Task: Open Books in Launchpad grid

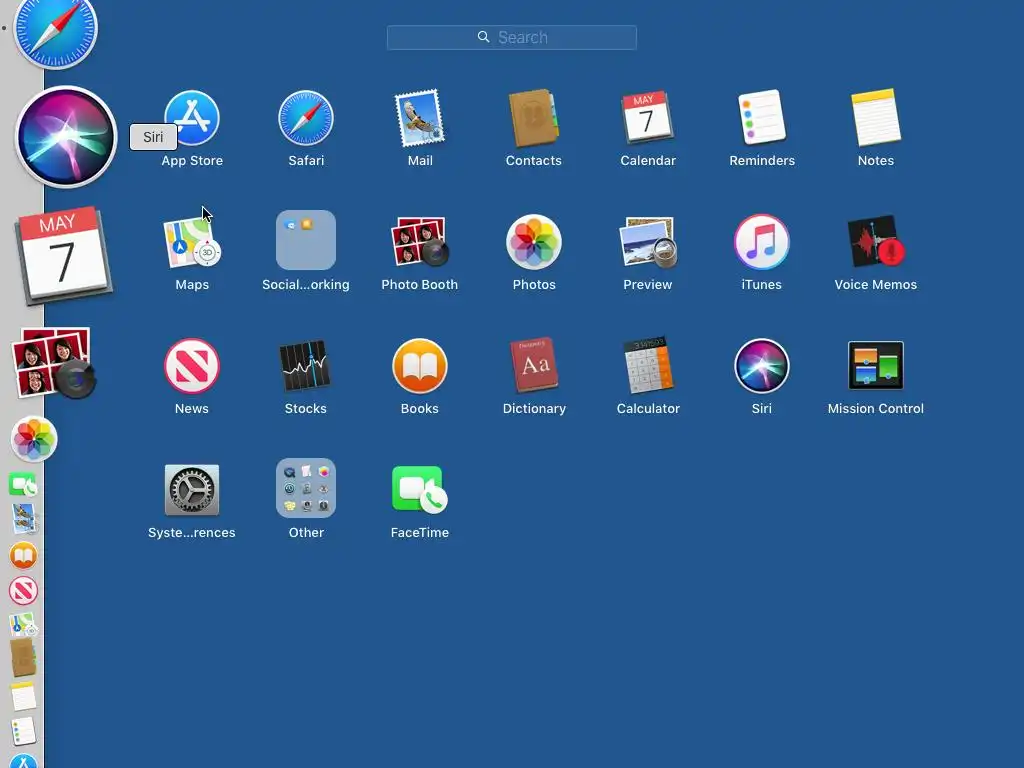Action: pos(419,366)
